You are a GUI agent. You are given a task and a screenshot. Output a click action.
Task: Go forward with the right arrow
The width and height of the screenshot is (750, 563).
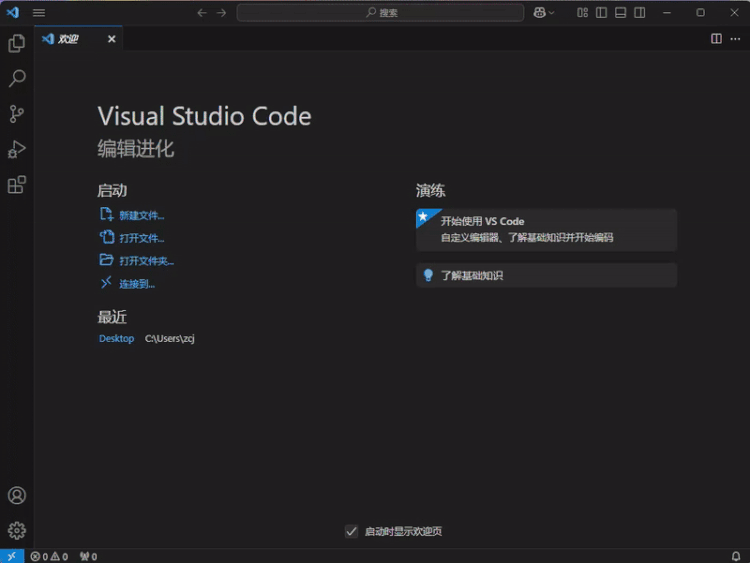(221, 13)
